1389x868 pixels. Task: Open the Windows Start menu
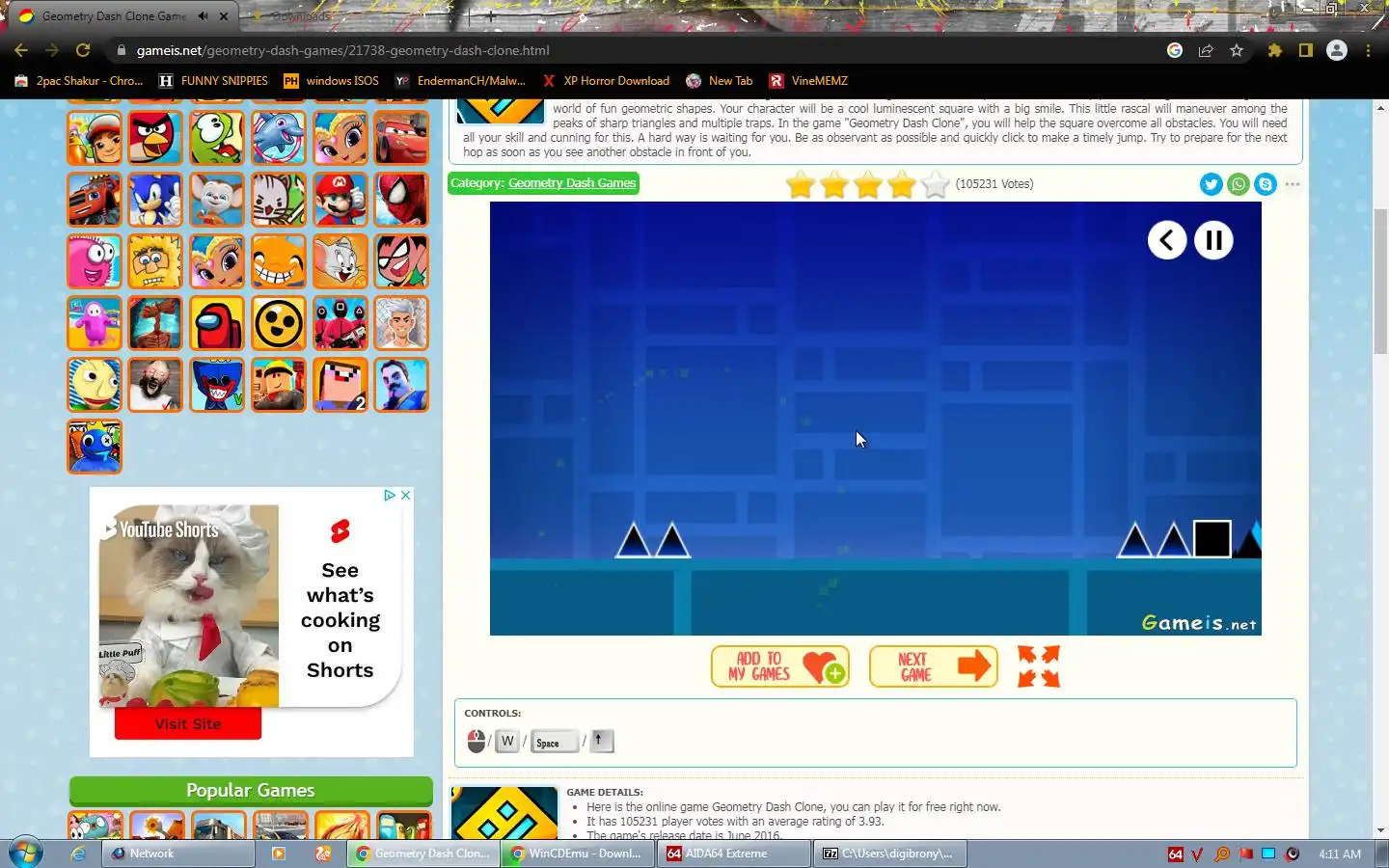click(x=25, y=854)
